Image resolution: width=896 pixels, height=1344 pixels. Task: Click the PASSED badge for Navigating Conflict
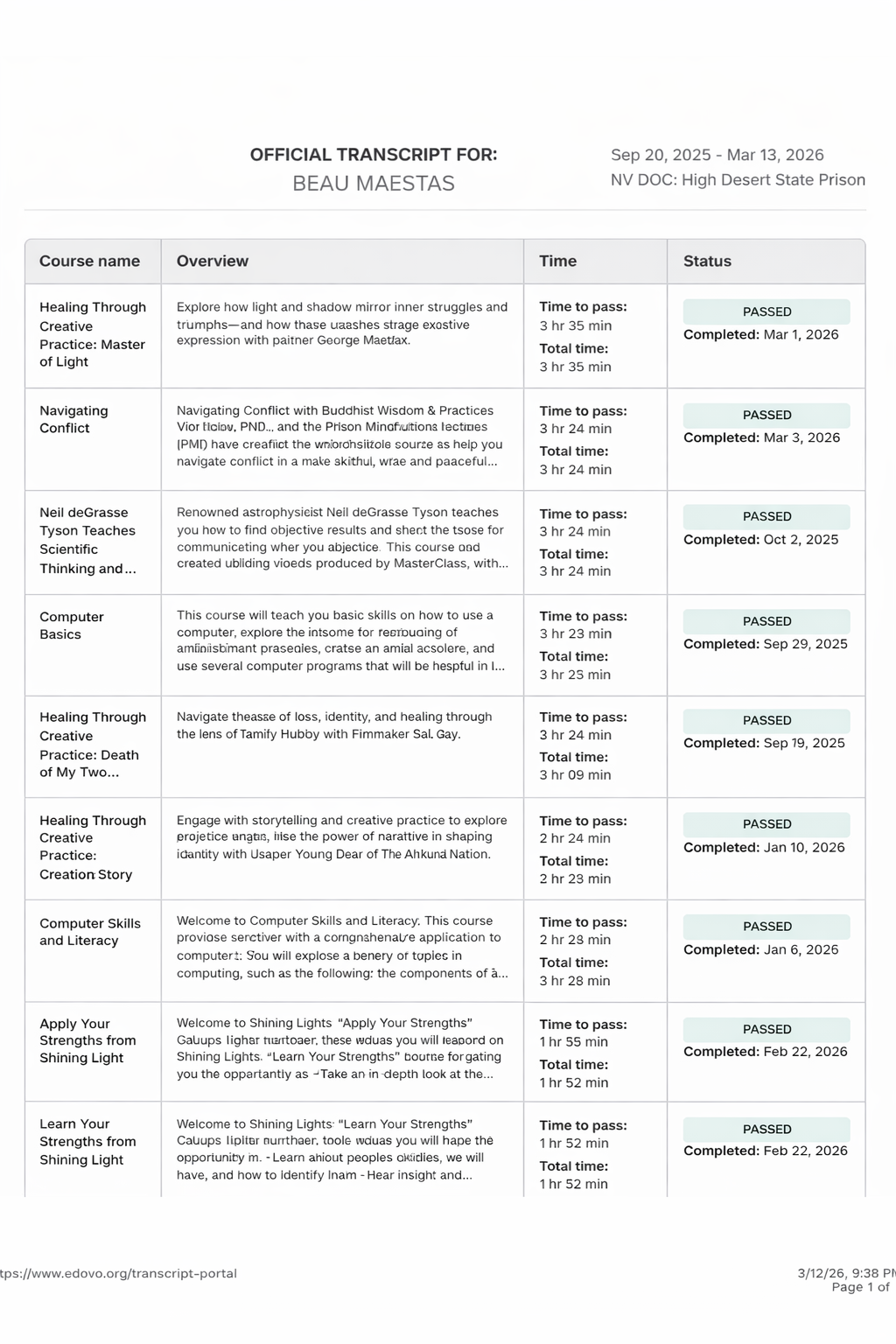[766, 415]
